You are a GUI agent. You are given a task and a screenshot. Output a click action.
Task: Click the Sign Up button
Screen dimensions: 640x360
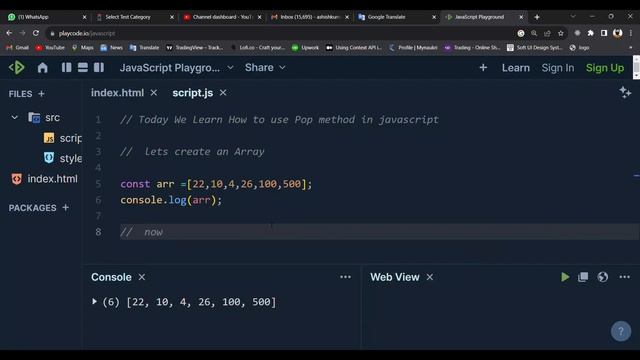point(604,68)
